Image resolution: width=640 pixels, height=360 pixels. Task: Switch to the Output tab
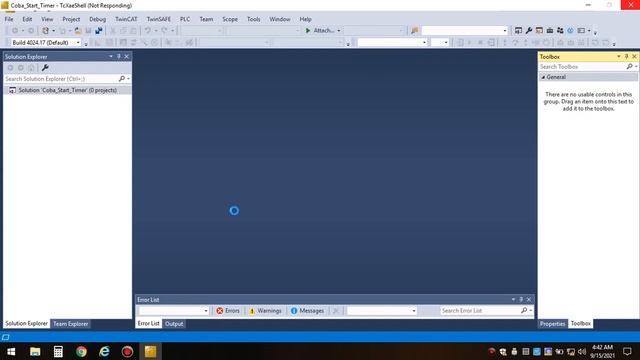coord(174,324)
